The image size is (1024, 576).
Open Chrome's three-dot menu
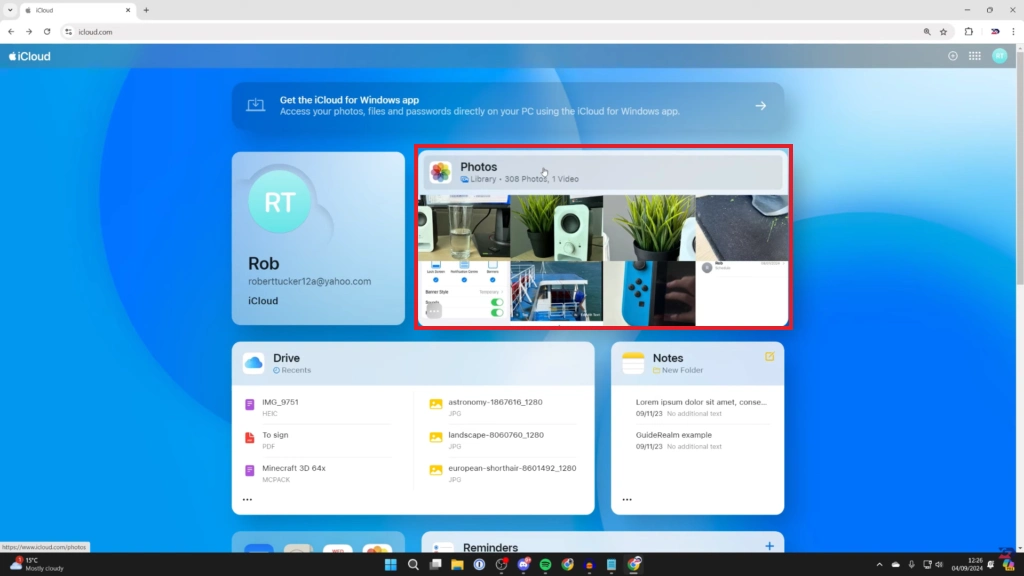click(1013, 31)
